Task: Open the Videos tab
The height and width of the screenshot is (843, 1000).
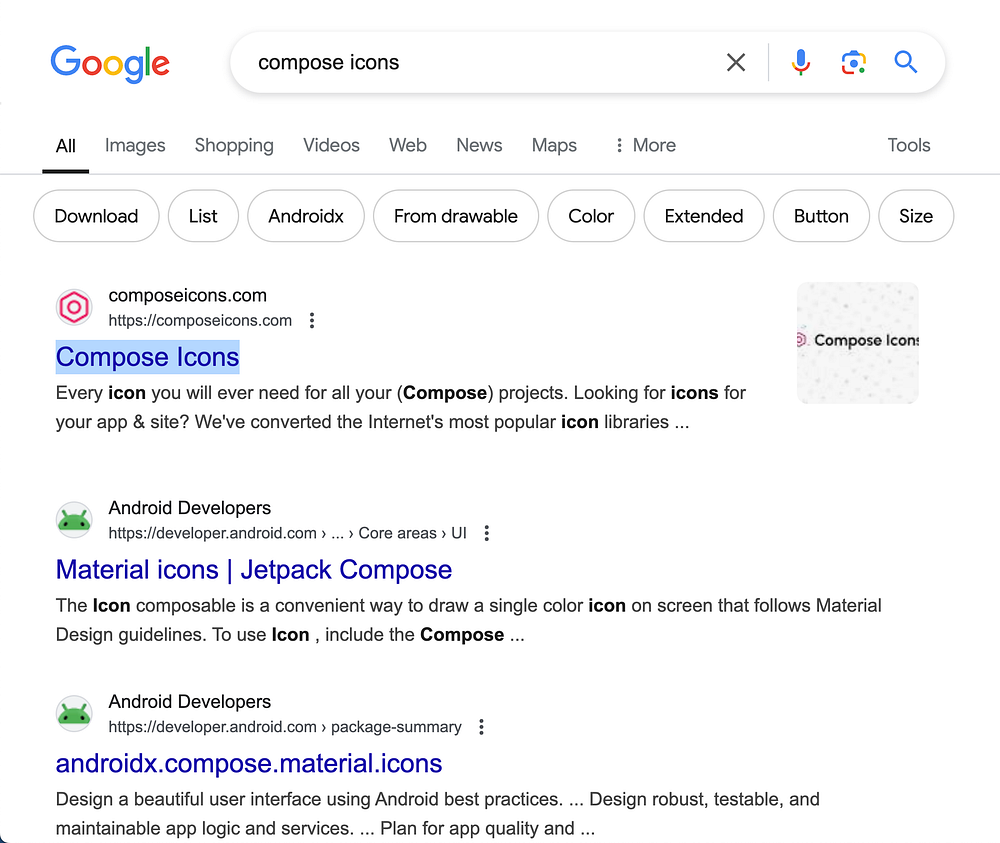Action: point(331,145)
